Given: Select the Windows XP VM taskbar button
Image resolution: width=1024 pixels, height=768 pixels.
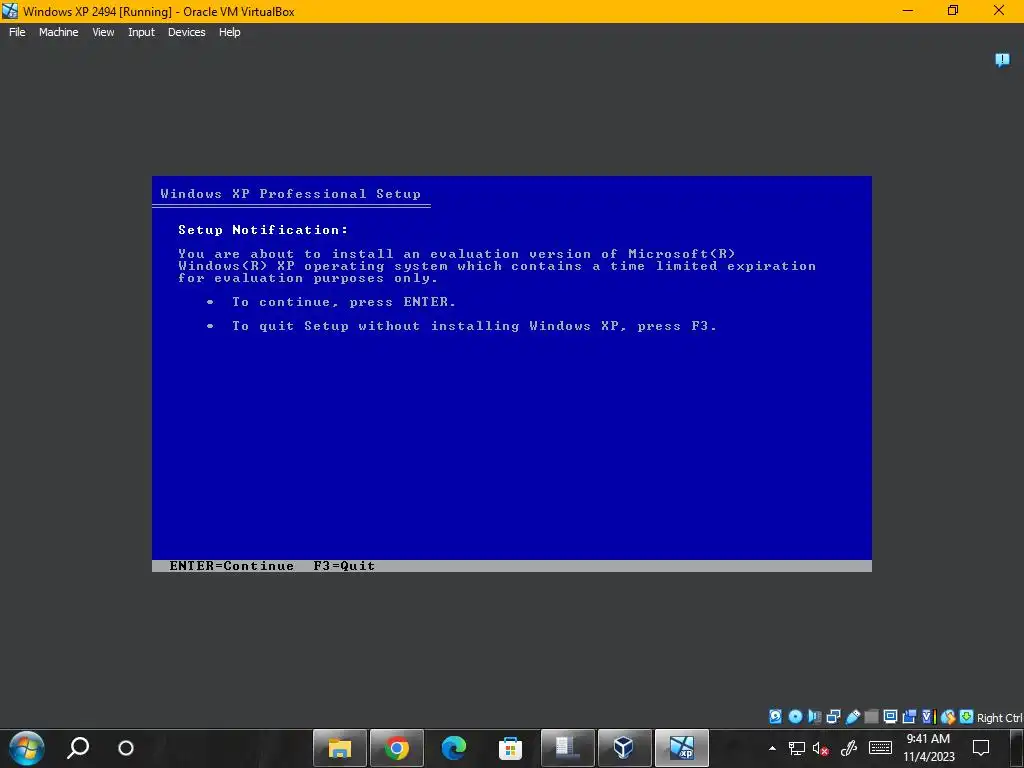Looking at the screenshot, I should (681, 748).
